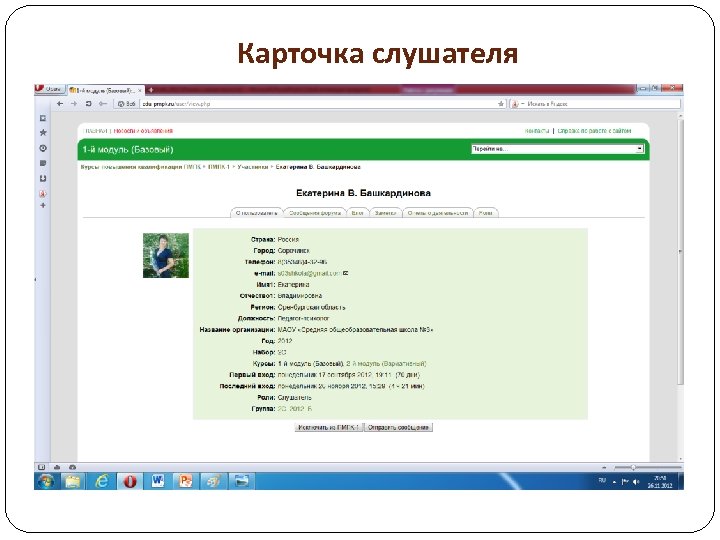Open the "Главная" link in the page header
Image resolution: width=720 pixels, height=540 pixels.
[96, 131]
